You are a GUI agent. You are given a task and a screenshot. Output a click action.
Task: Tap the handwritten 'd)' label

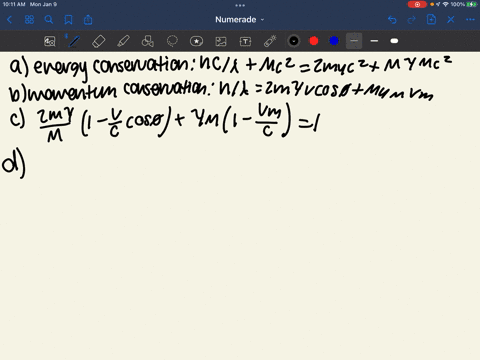[14, 163]
